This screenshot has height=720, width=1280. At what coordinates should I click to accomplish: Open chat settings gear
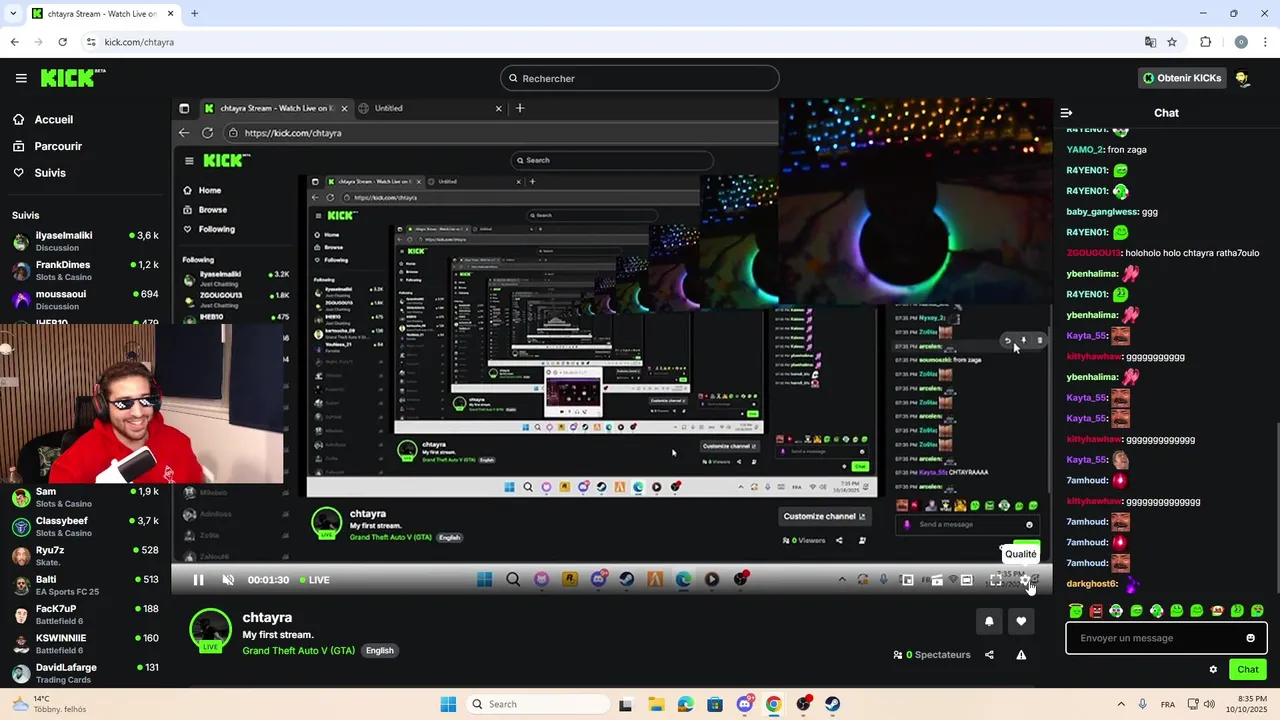point(1213,670)
